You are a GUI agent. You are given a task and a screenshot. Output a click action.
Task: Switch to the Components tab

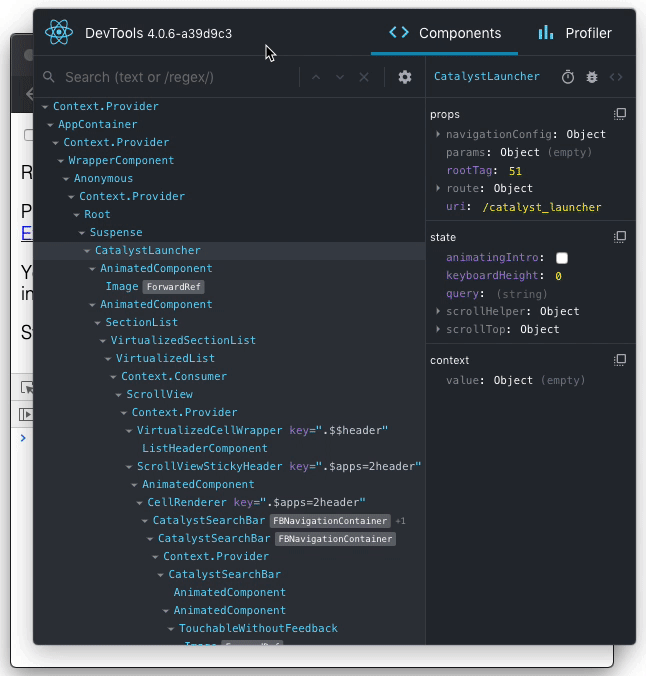click(445, 33)
